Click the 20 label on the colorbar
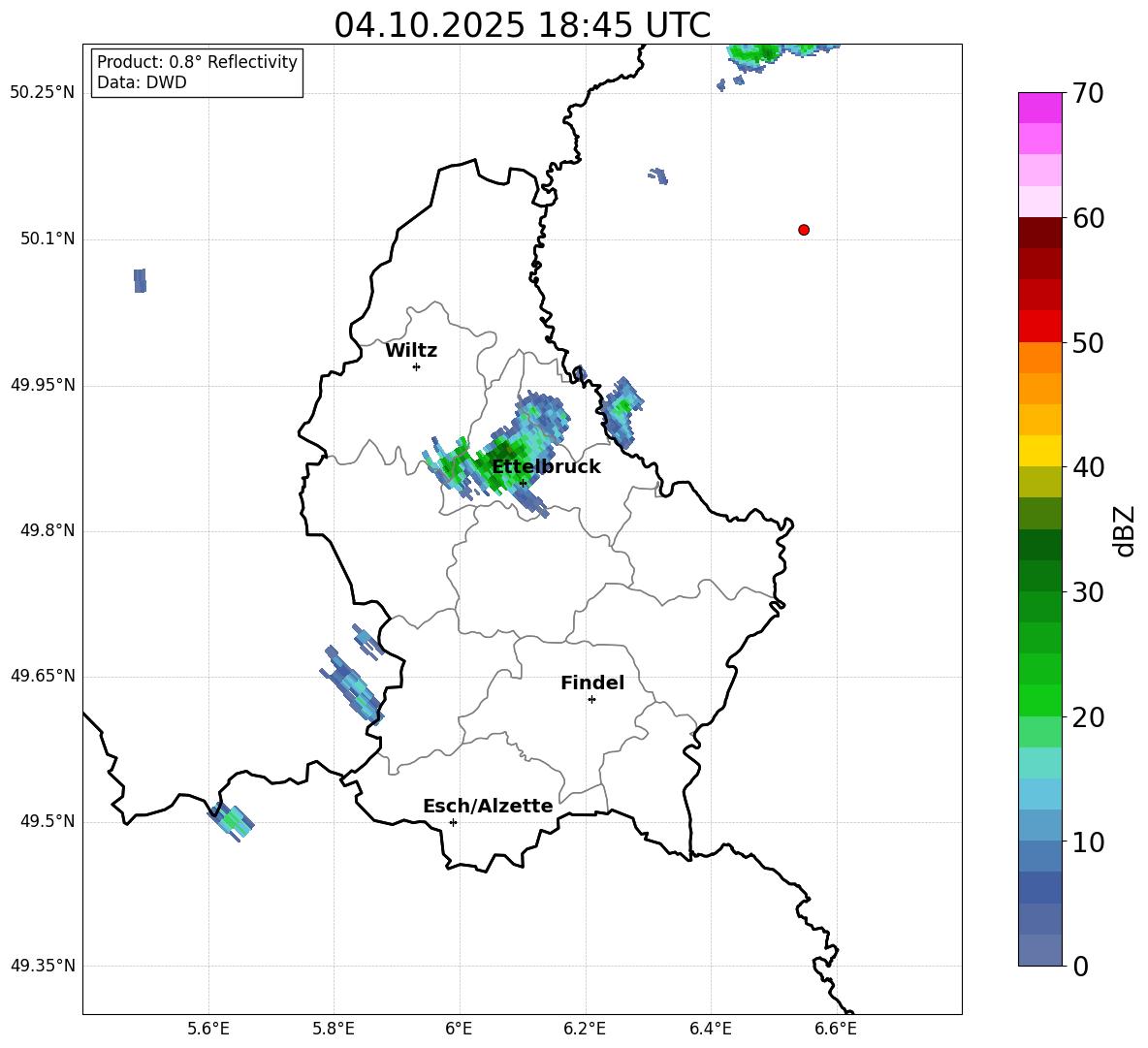 coord(1088,717)
